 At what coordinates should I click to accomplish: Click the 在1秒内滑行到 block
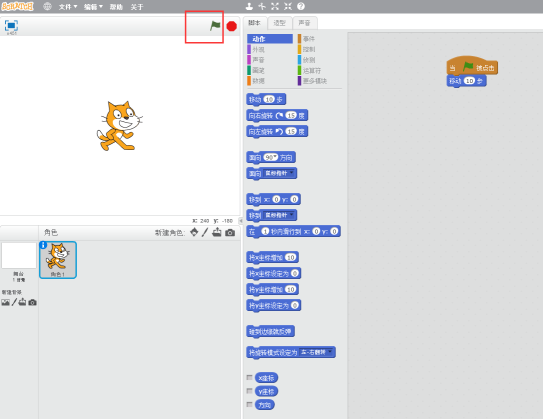[x=294, y=231]
